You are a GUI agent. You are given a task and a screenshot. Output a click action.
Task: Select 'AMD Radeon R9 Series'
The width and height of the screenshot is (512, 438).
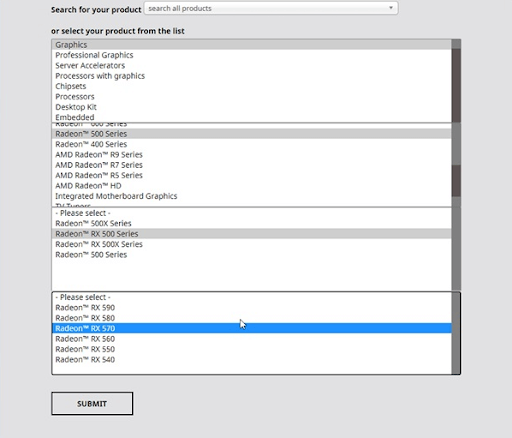pos(252,154)
